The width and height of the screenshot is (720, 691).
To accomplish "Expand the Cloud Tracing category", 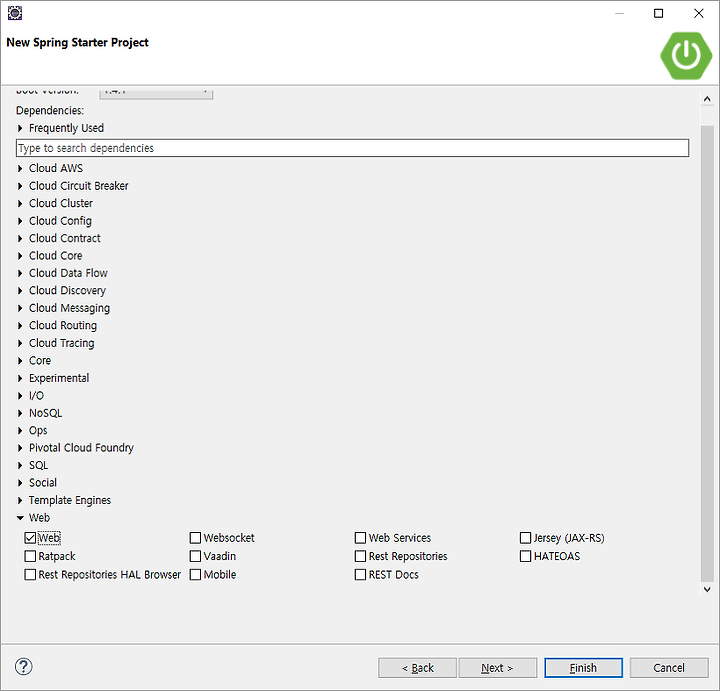I will point(20,343).
